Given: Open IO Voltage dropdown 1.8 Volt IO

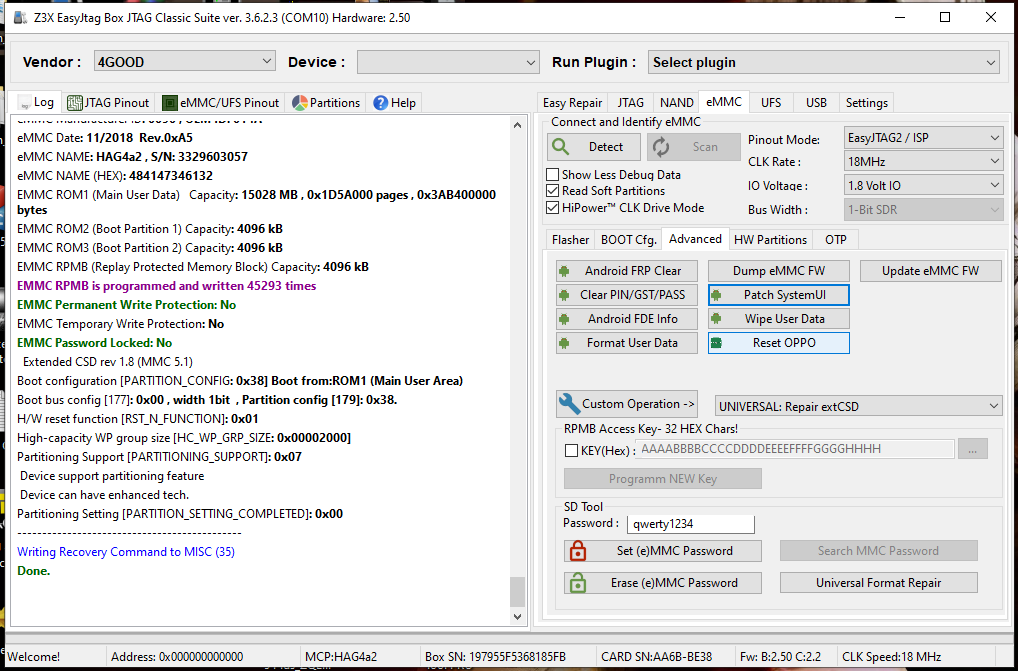Looking at the screenshot, I should click(923, 186).
